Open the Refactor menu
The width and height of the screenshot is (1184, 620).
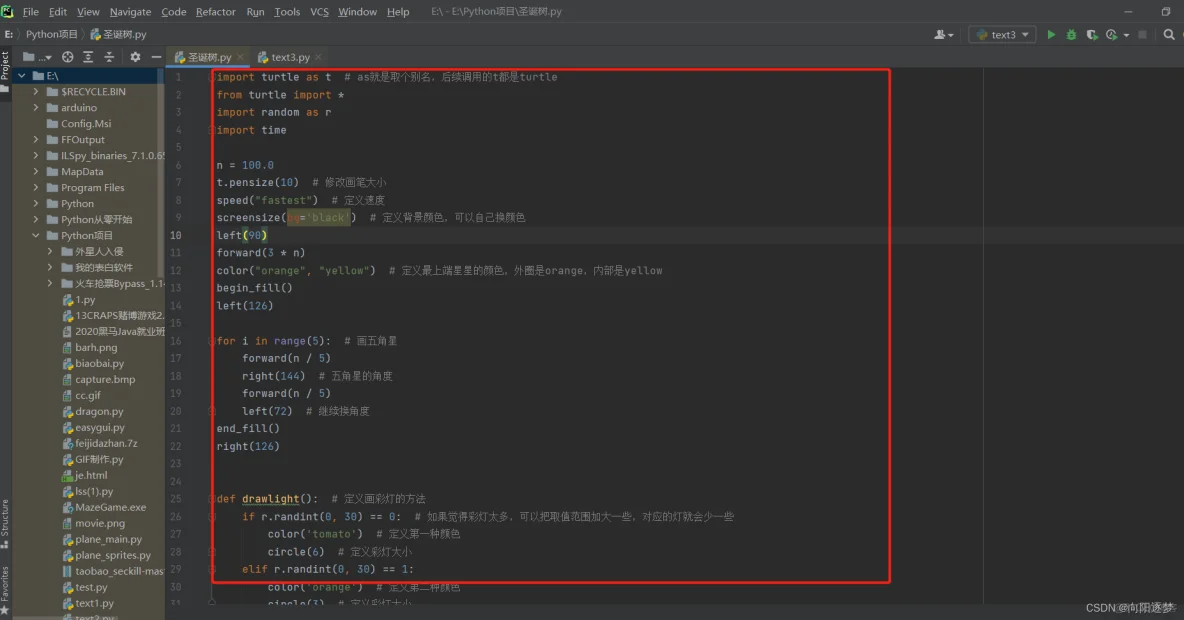215,12
